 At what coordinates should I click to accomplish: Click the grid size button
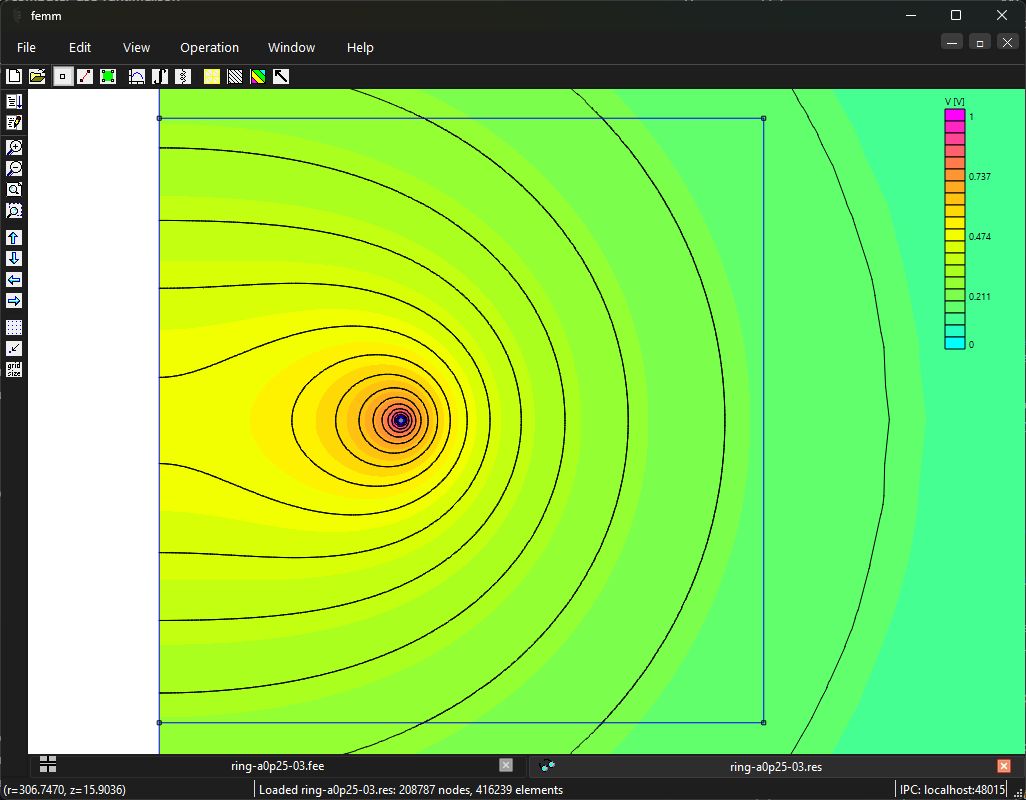point(14,370)
